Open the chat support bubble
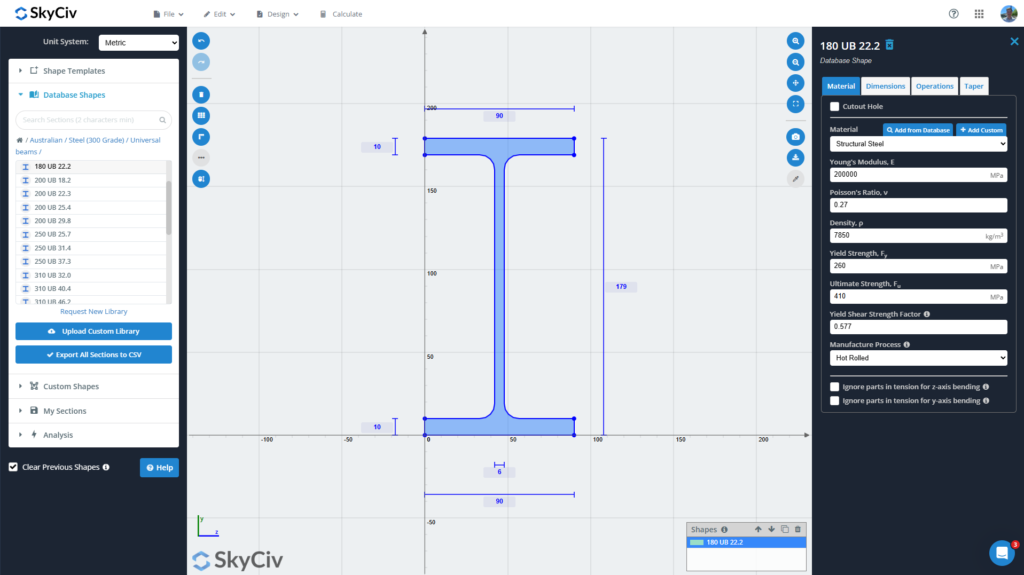Screen dimensions: 1024x575 [1002, 553]
